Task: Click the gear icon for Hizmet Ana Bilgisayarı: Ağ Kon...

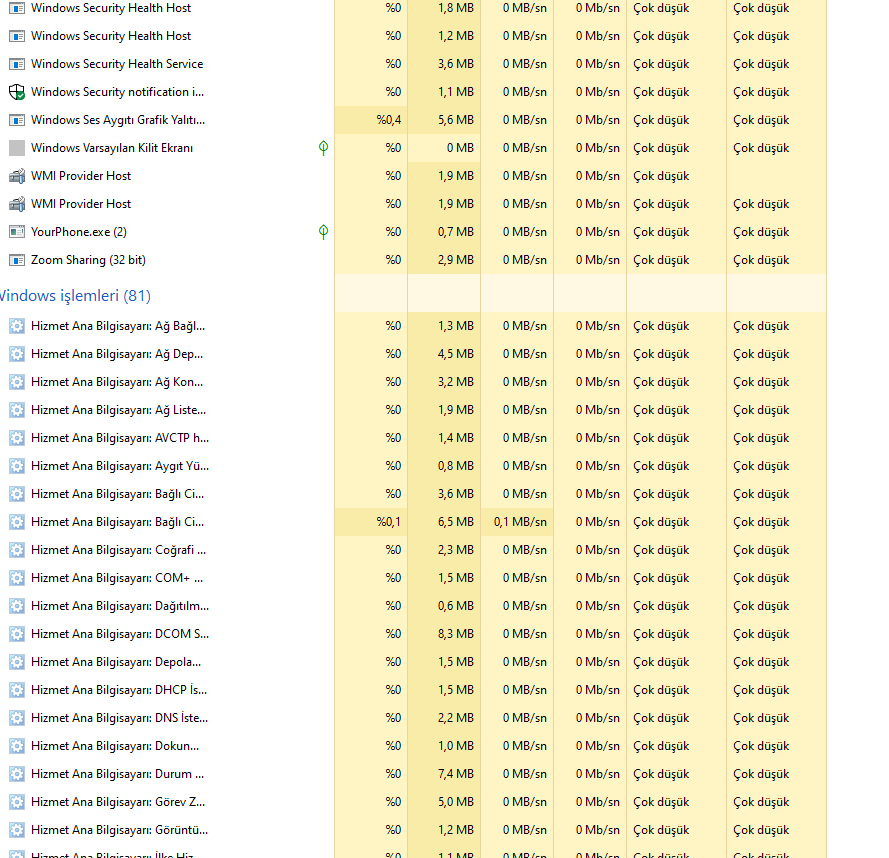Action: [17, 382]
